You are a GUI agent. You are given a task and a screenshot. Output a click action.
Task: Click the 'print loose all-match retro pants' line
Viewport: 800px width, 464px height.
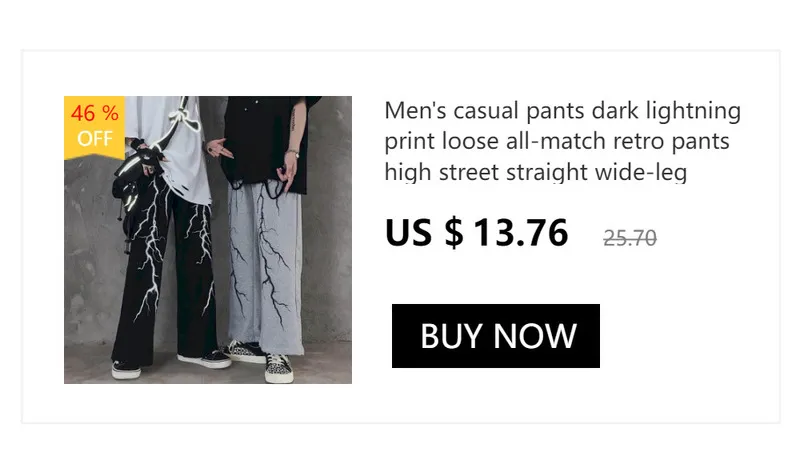click(x=557, y=141)
